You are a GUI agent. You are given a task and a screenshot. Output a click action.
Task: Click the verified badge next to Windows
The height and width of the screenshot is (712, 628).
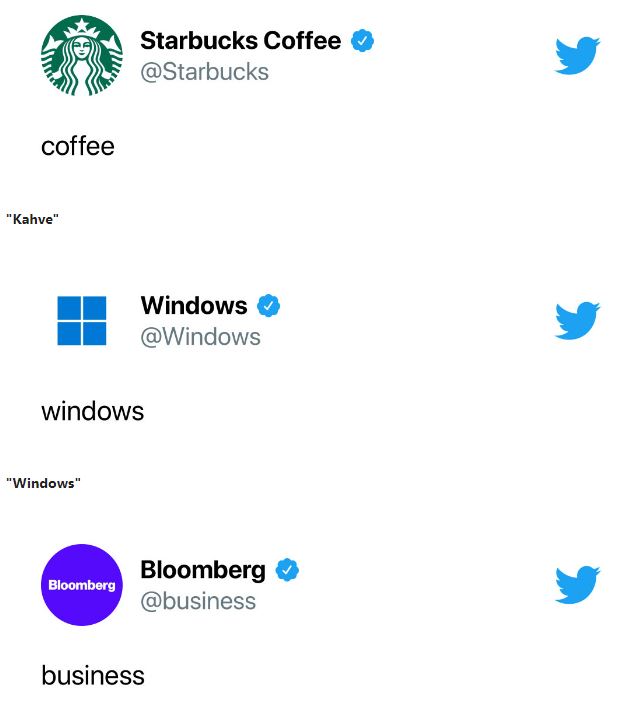(x=269, y=305)
